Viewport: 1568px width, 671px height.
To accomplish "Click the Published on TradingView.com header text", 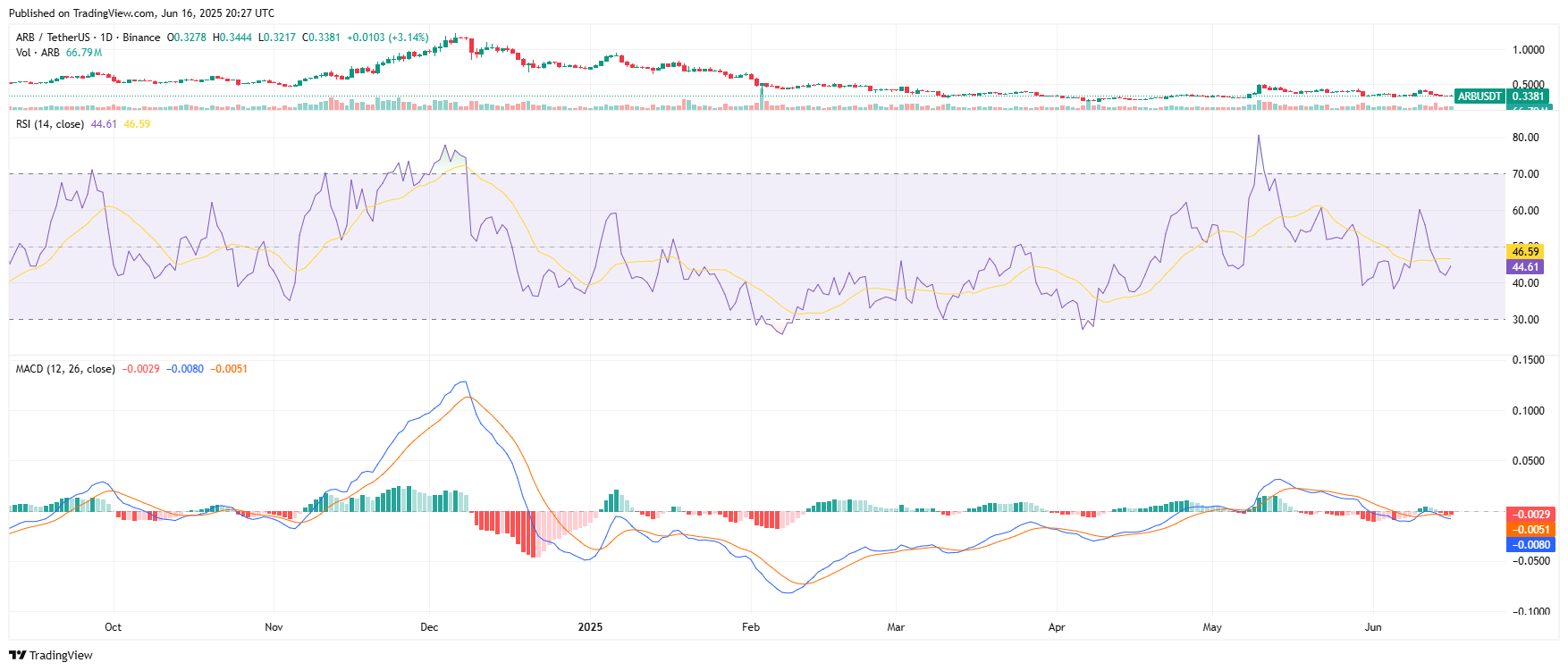I will pos(141,13).
